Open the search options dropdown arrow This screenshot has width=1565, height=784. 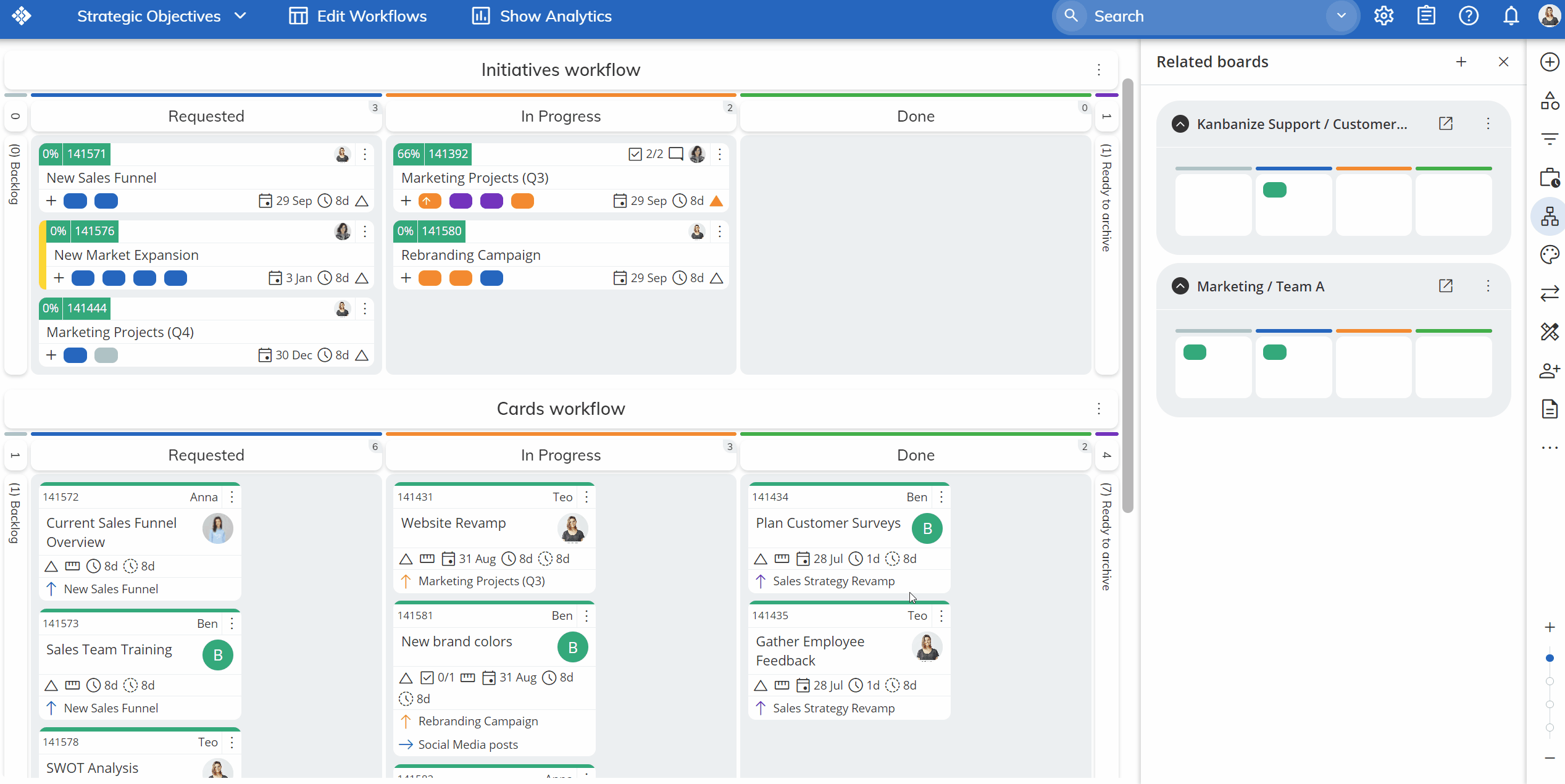pos(1341,16)
